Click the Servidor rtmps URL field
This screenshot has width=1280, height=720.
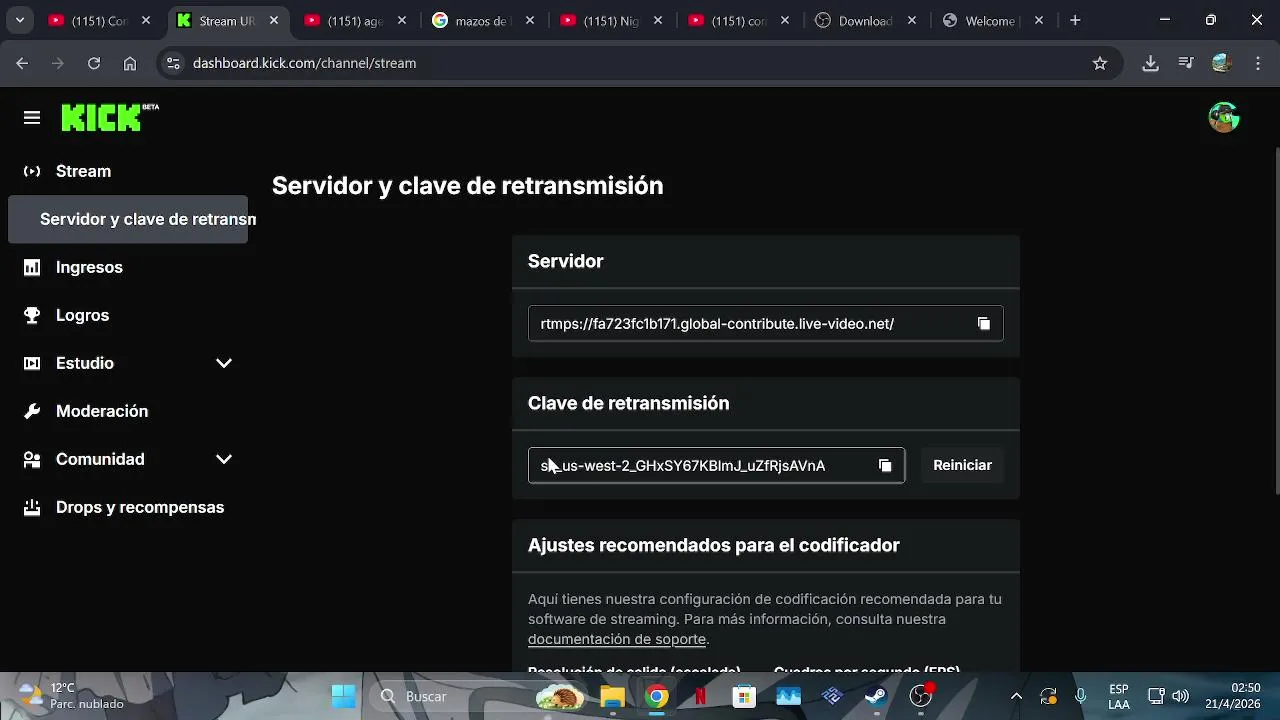click(x=766, y=323)
